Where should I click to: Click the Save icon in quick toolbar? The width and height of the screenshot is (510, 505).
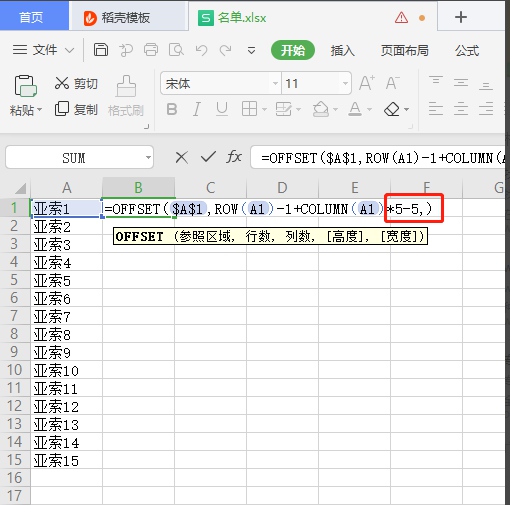[101, 50]
